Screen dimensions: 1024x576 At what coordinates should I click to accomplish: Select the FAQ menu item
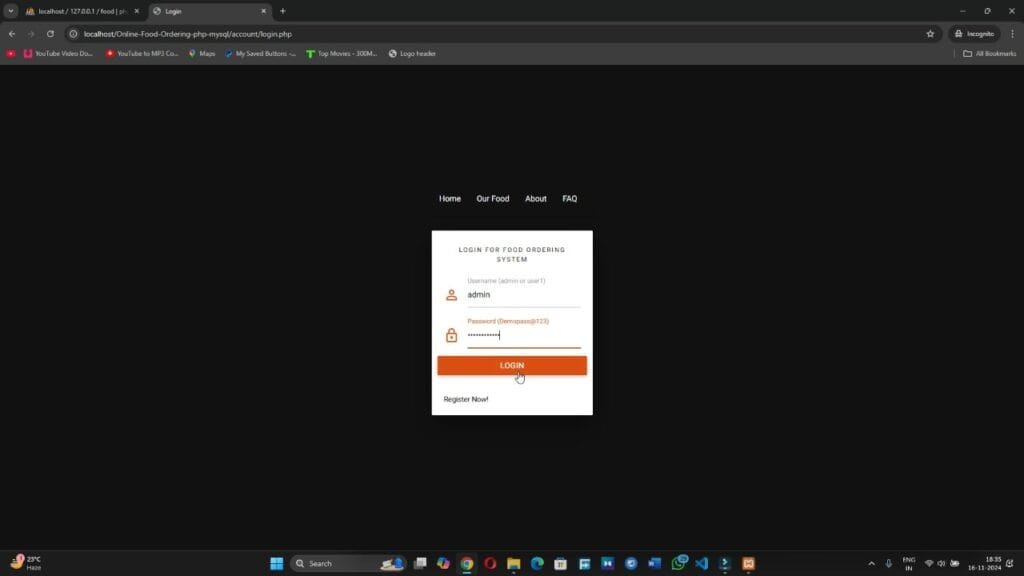pos(569,198)
